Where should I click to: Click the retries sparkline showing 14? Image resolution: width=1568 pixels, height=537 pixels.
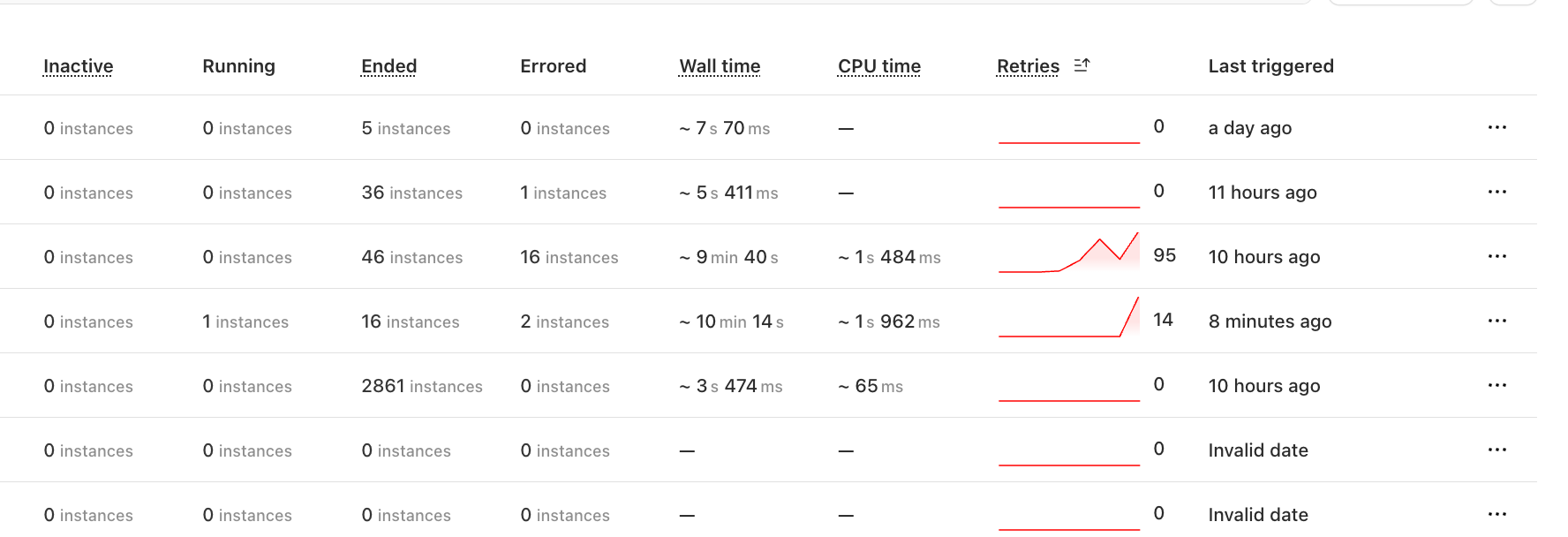pyautogui.click(x=1068, y=319)
